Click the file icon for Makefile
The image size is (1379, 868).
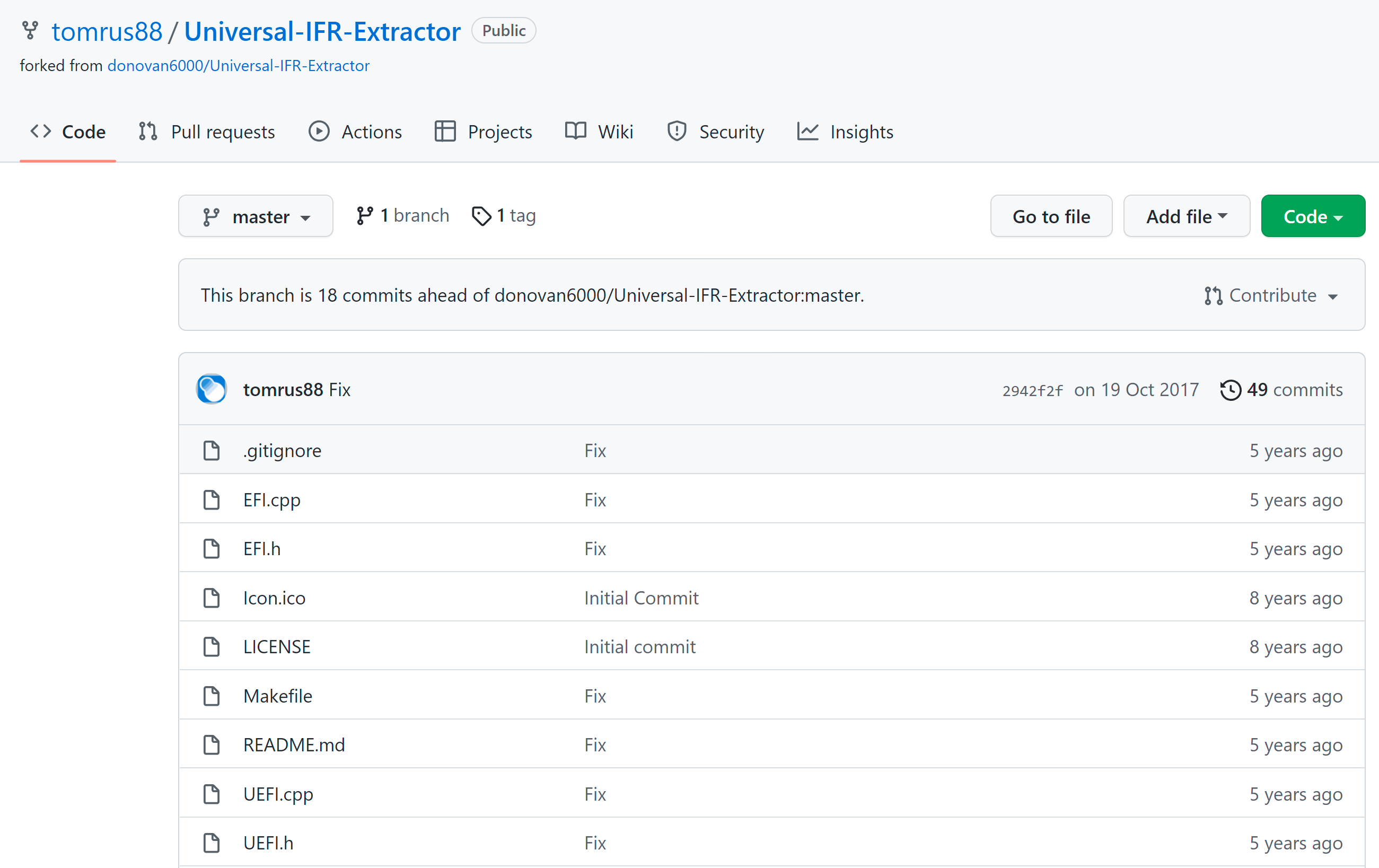pos(212,696)
